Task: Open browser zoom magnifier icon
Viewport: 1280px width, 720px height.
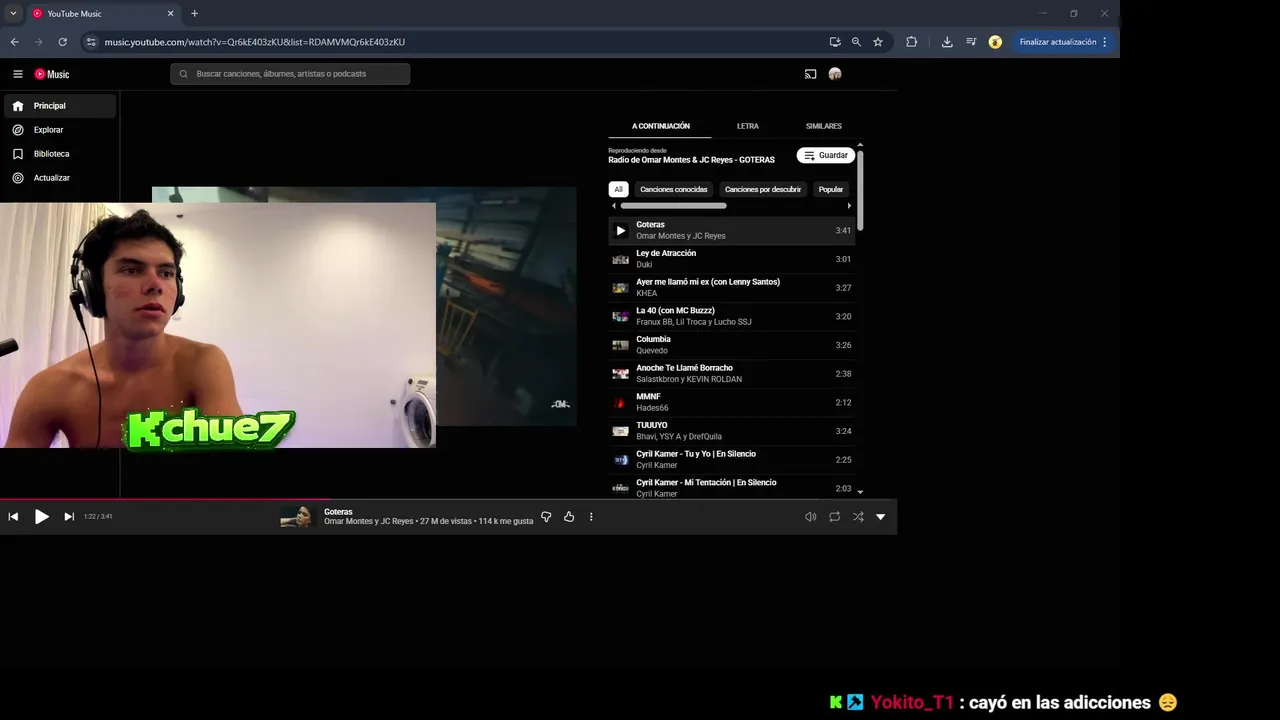Action: coord(856,42)
